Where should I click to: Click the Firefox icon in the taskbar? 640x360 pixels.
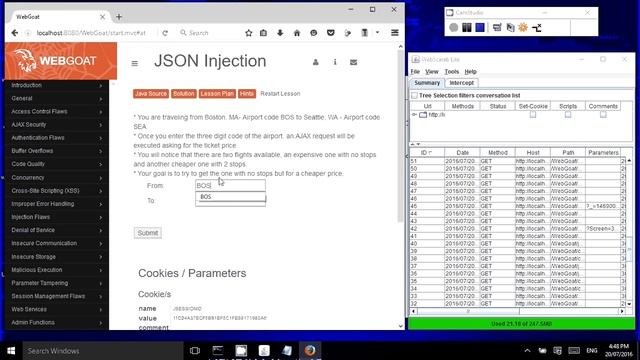310,351
